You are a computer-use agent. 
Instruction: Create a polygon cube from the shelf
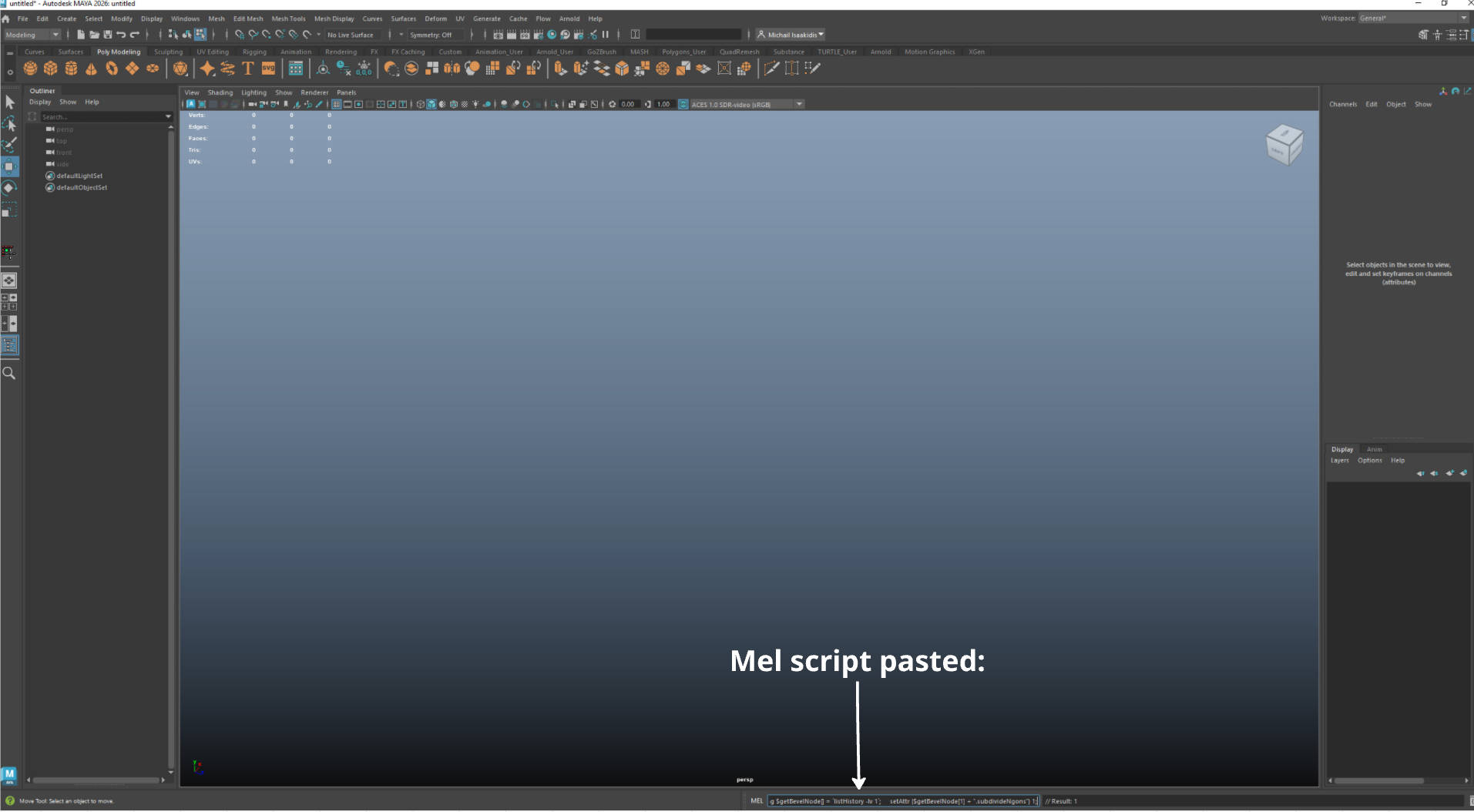(50, 69)
